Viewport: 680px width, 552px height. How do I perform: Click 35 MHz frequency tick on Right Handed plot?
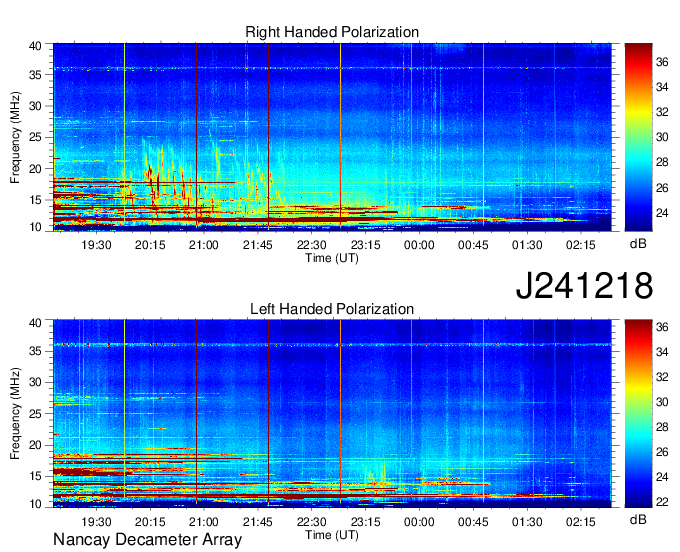tap(36, 75)
